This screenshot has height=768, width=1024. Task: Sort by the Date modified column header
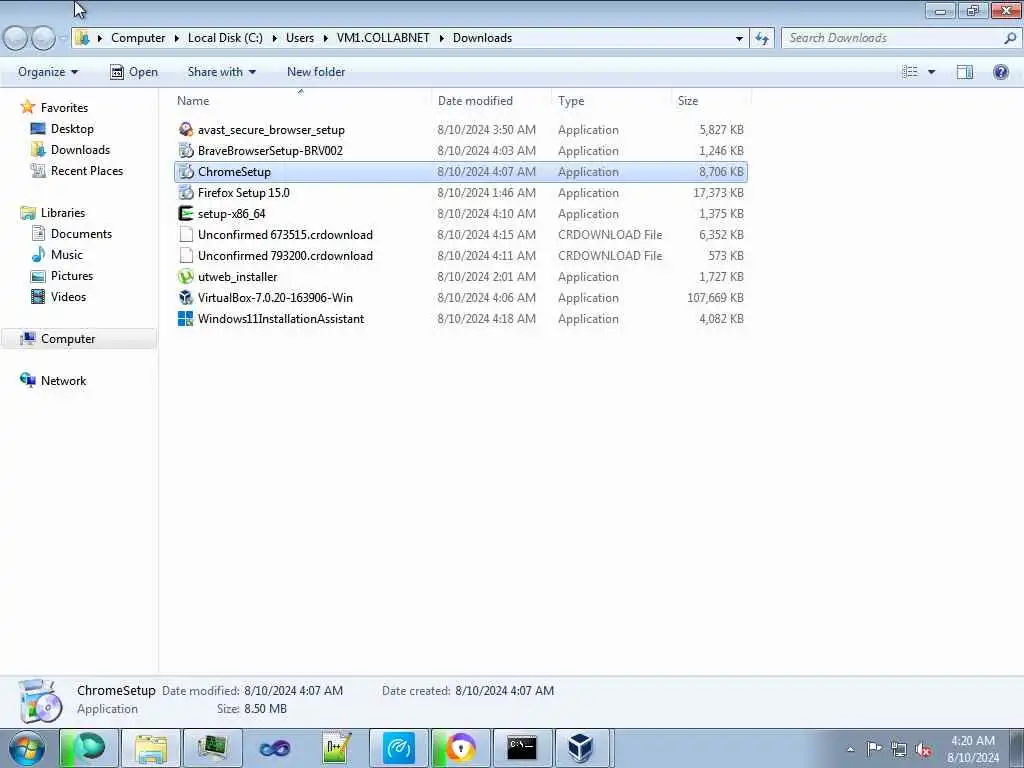click(490, 101)
